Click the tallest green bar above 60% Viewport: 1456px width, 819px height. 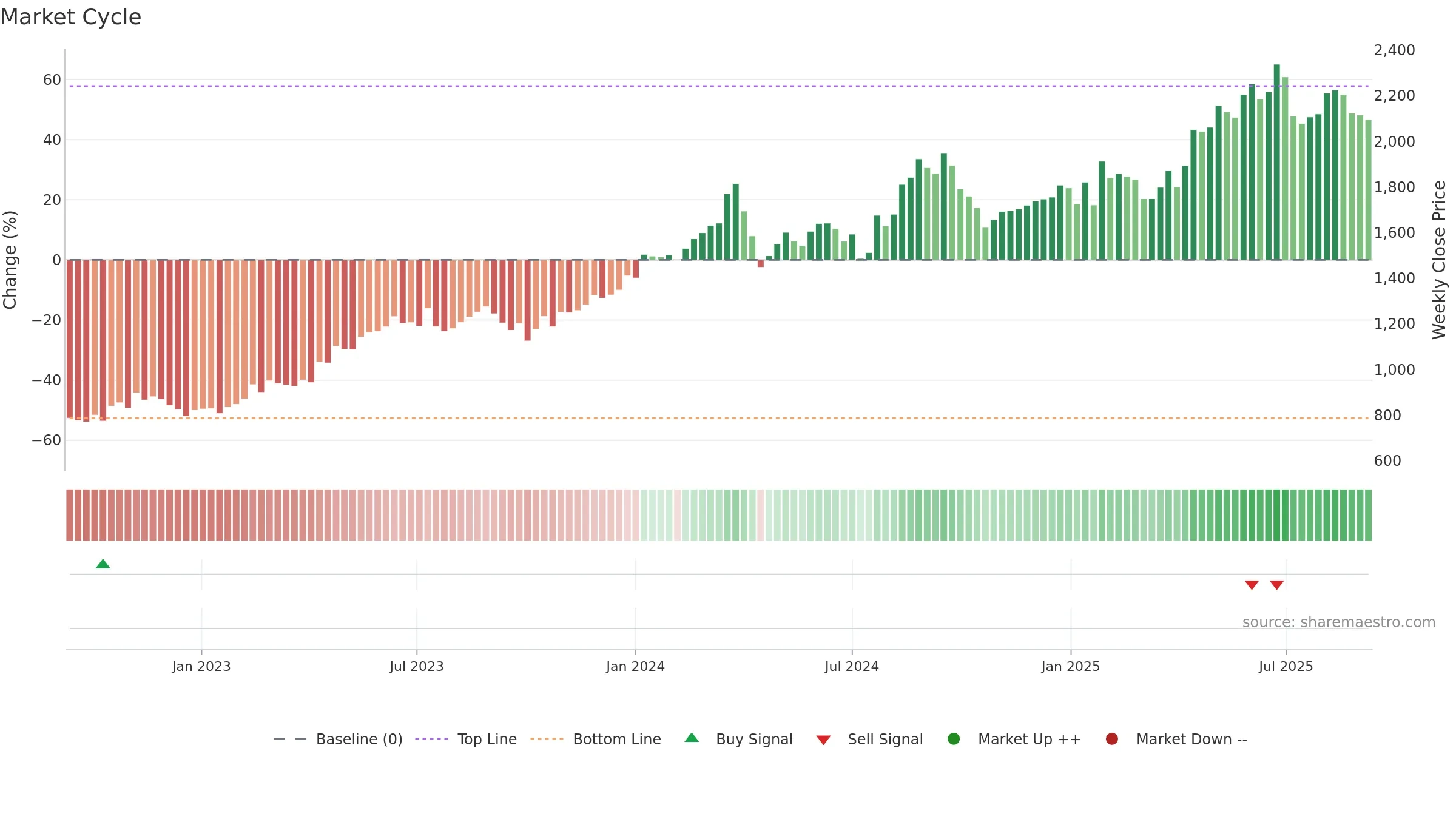point(1277,162)
